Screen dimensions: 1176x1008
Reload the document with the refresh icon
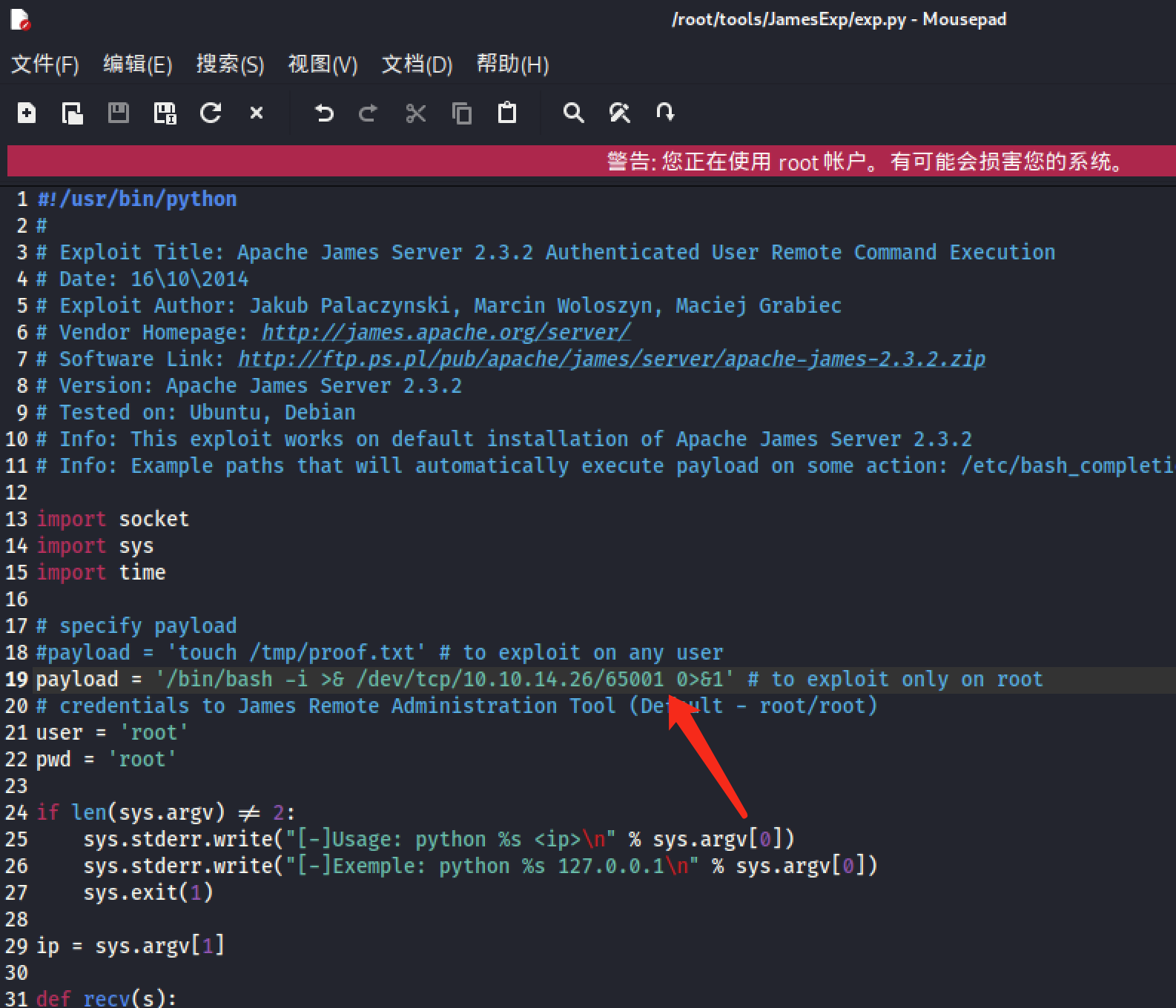pos(211,113)
